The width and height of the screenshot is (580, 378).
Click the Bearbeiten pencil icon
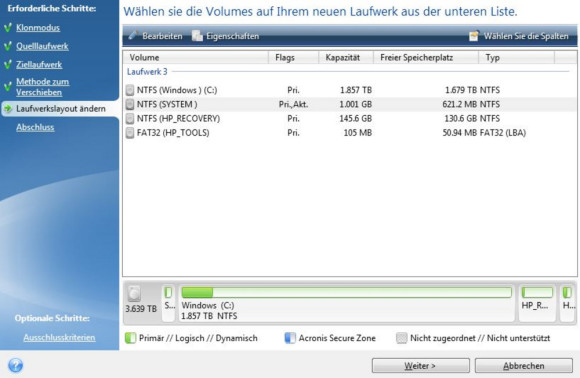coord(133,36)
